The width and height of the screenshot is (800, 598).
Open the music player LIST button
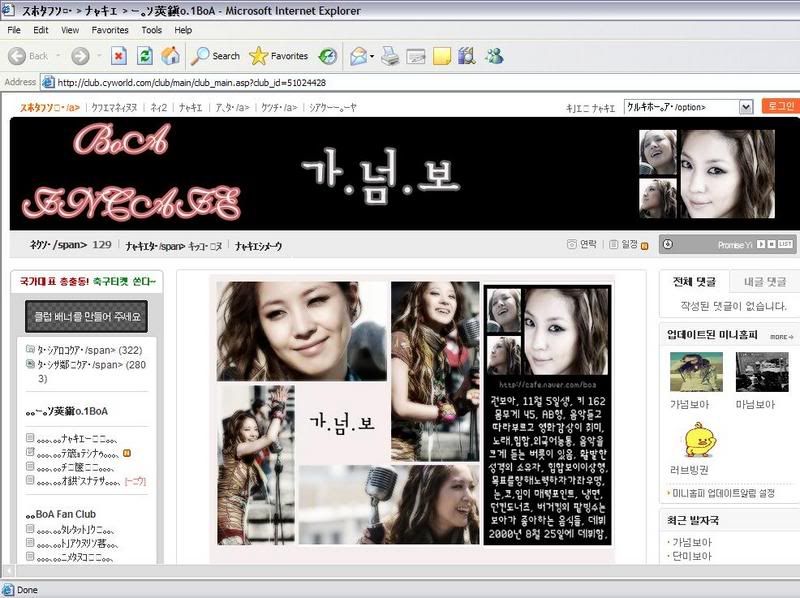click(x=785, y=244)
